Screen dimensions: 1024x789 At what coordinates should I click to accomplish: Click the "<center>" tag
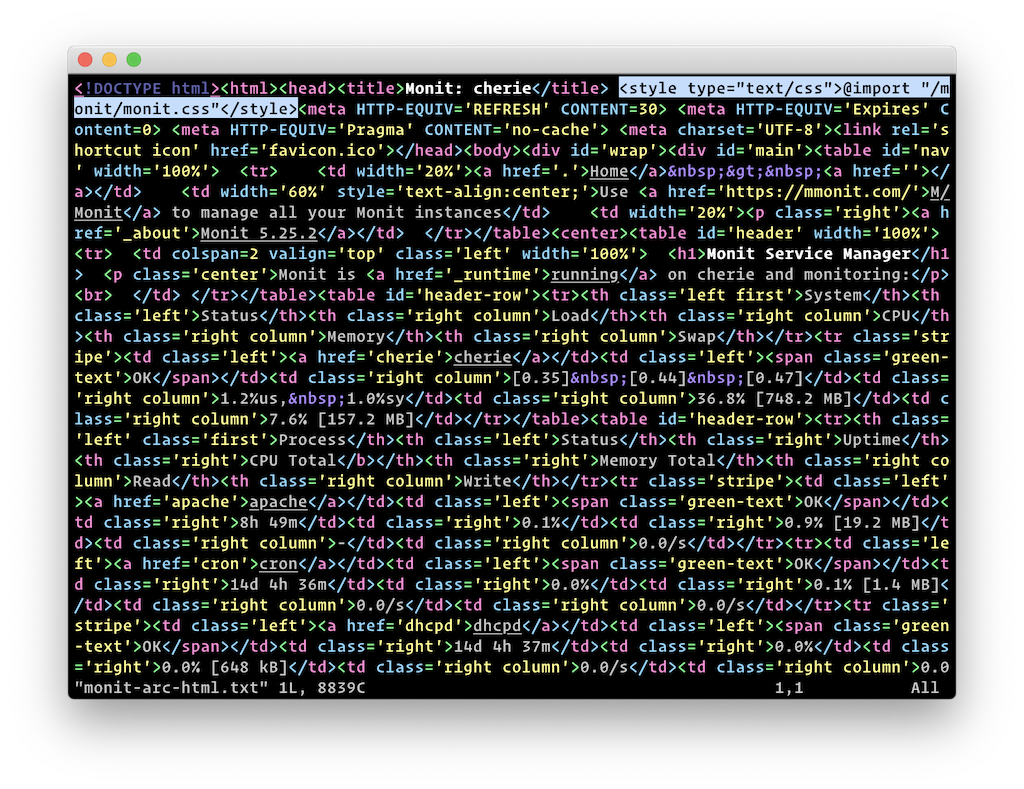pos(590,234)
